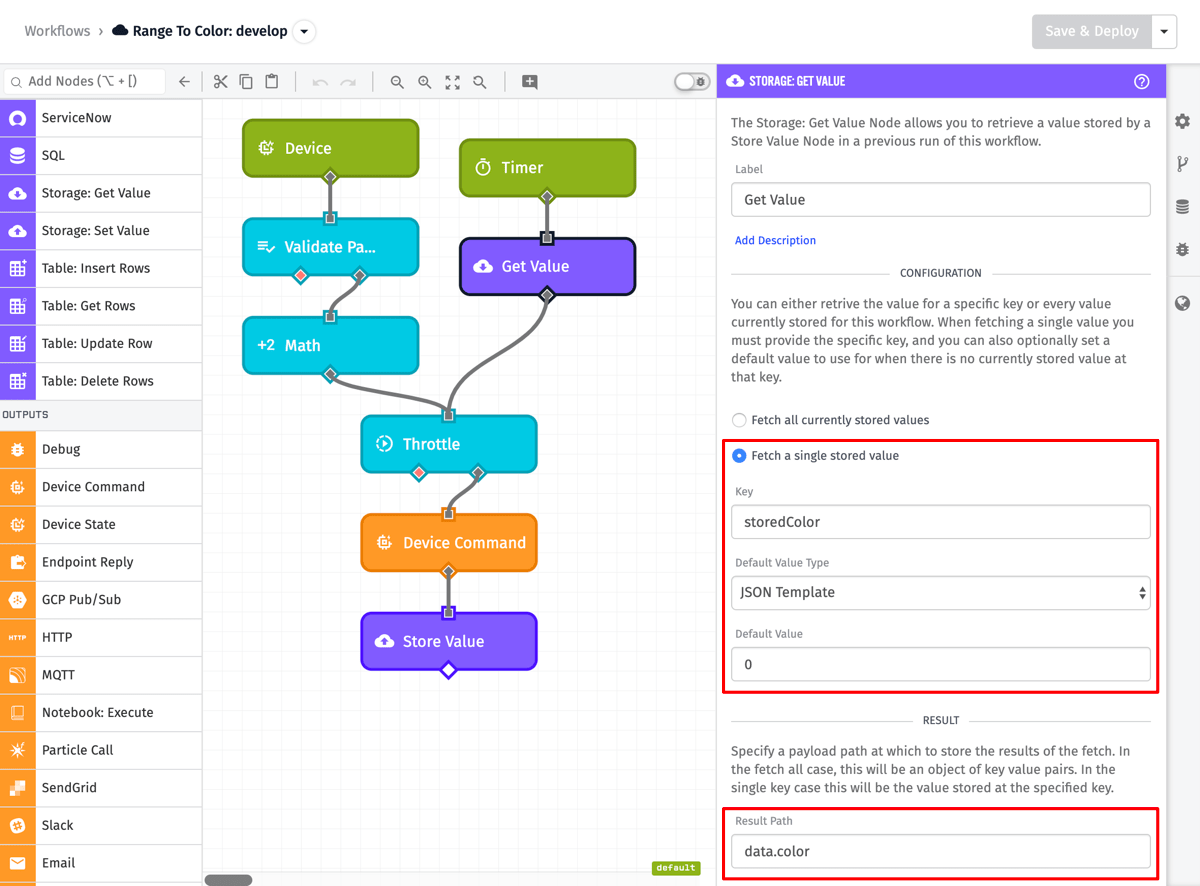Select the Math node on canvas

pyautogui.click(x=330, y=345)
